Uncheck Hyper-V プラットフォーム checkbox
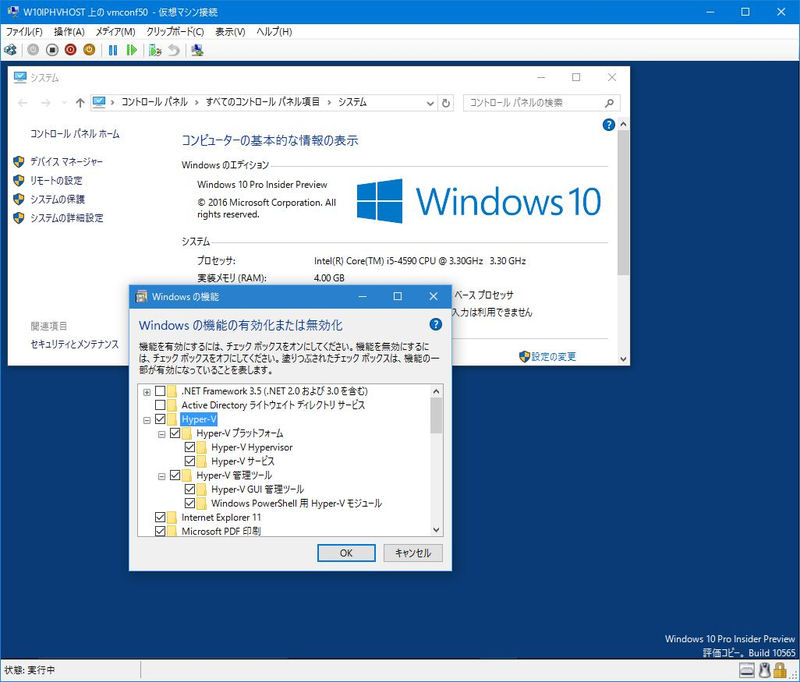Screen dimensions: 800x682 (x=175, y=433)
